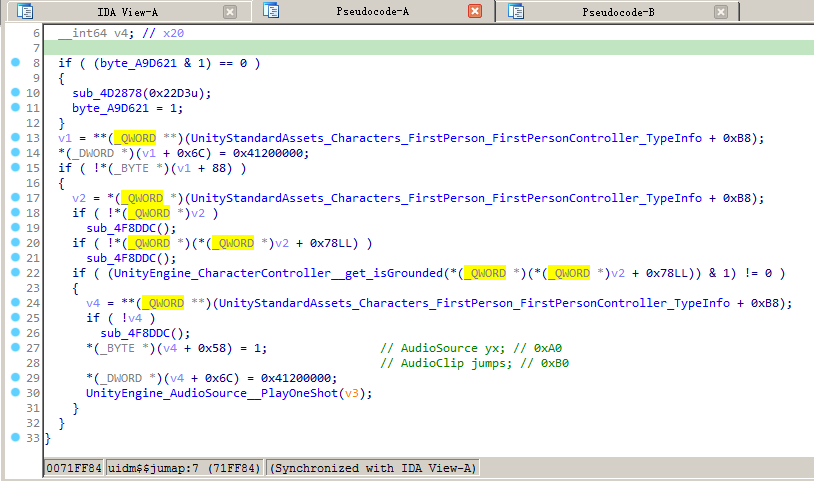This screenshot has height=481, width=814.
Task: Click sub_4F8DDC call on line 26
Action: point(135,333)
